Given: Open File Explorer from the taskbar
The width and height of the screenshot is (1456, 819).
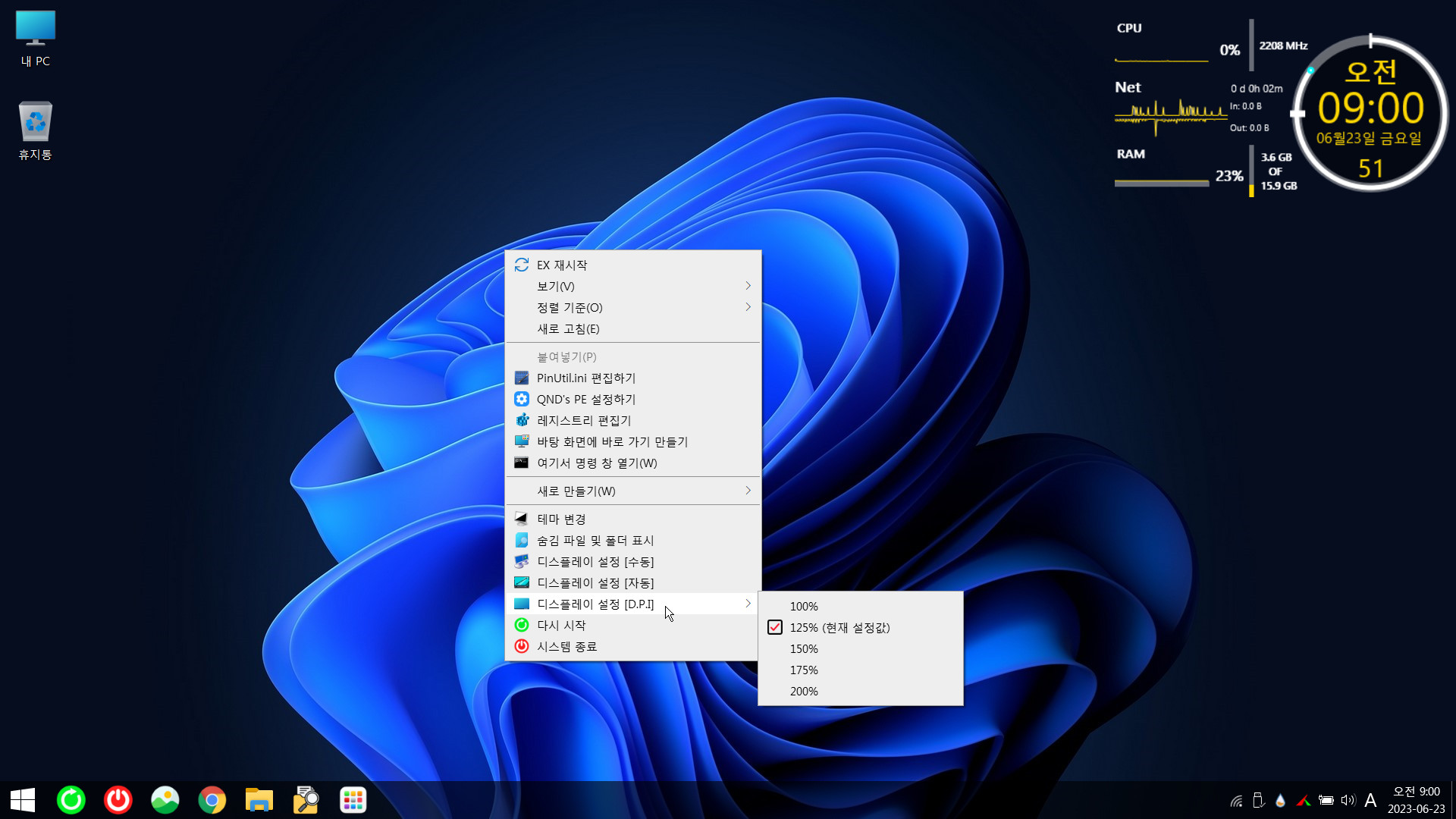Looking at the screenshot, I should pyautogui.click(x=259, y=800).
